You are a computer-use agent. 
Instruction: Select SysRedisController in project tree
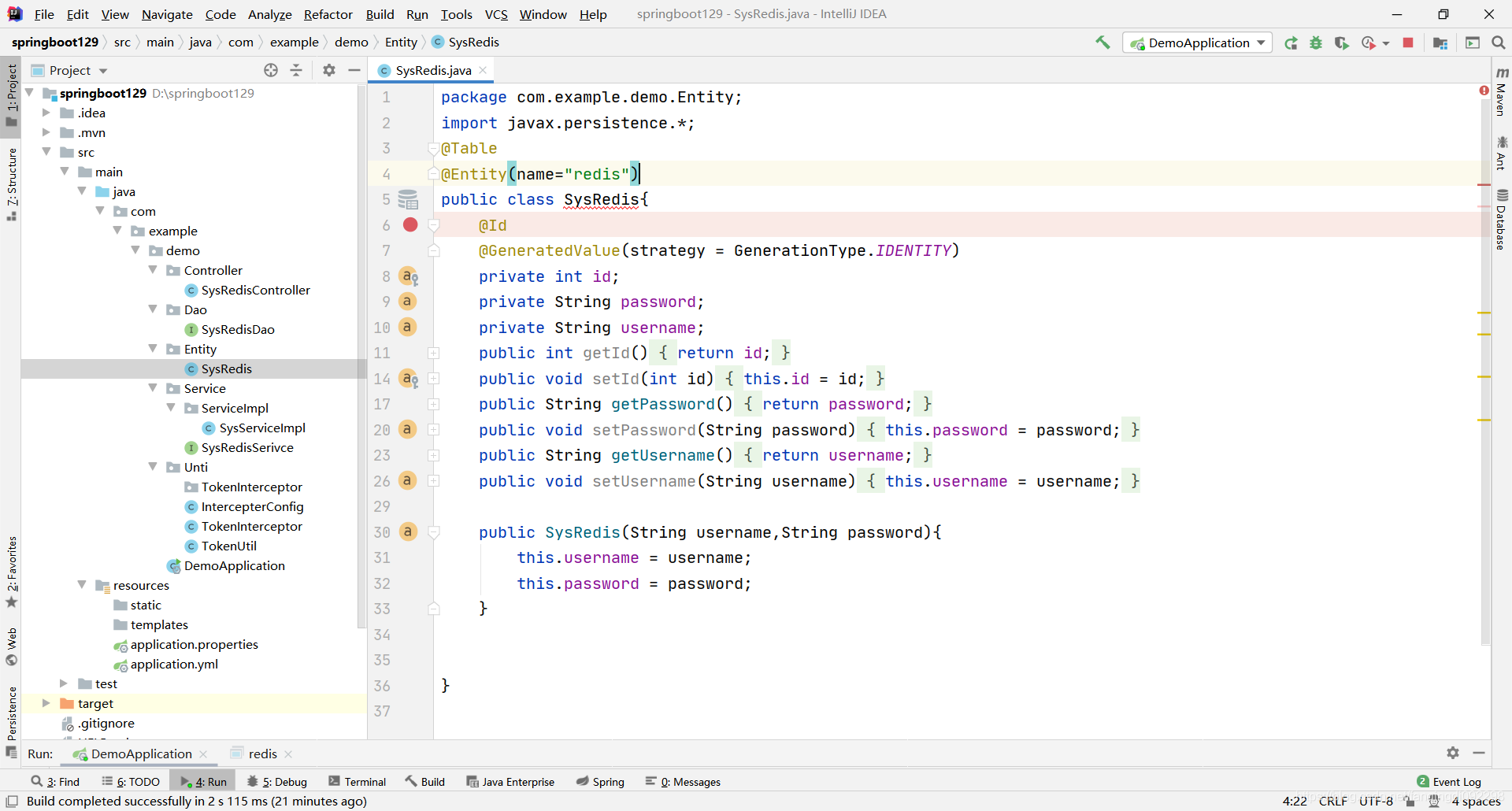(255, 290)
